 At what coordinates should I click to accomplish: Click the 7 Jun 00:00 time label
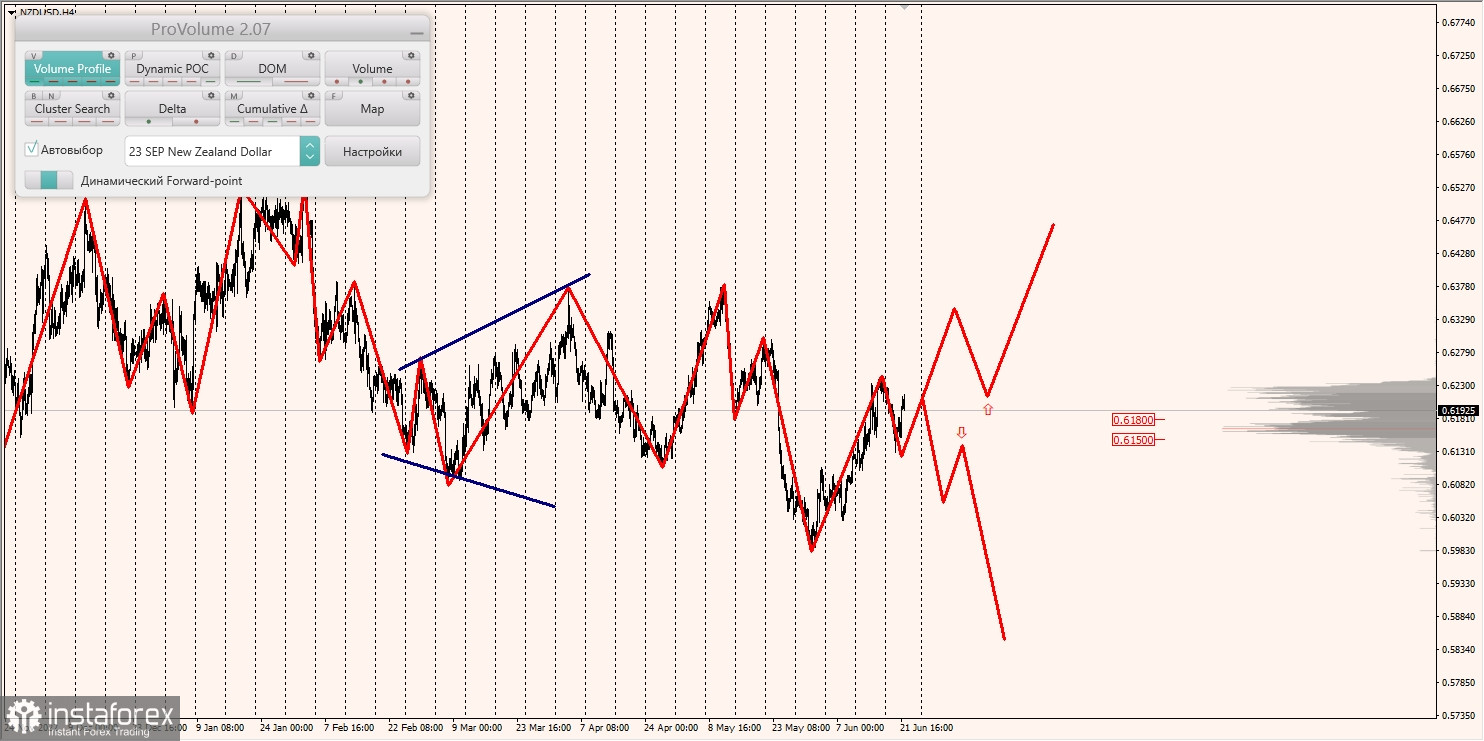(860, 728)
